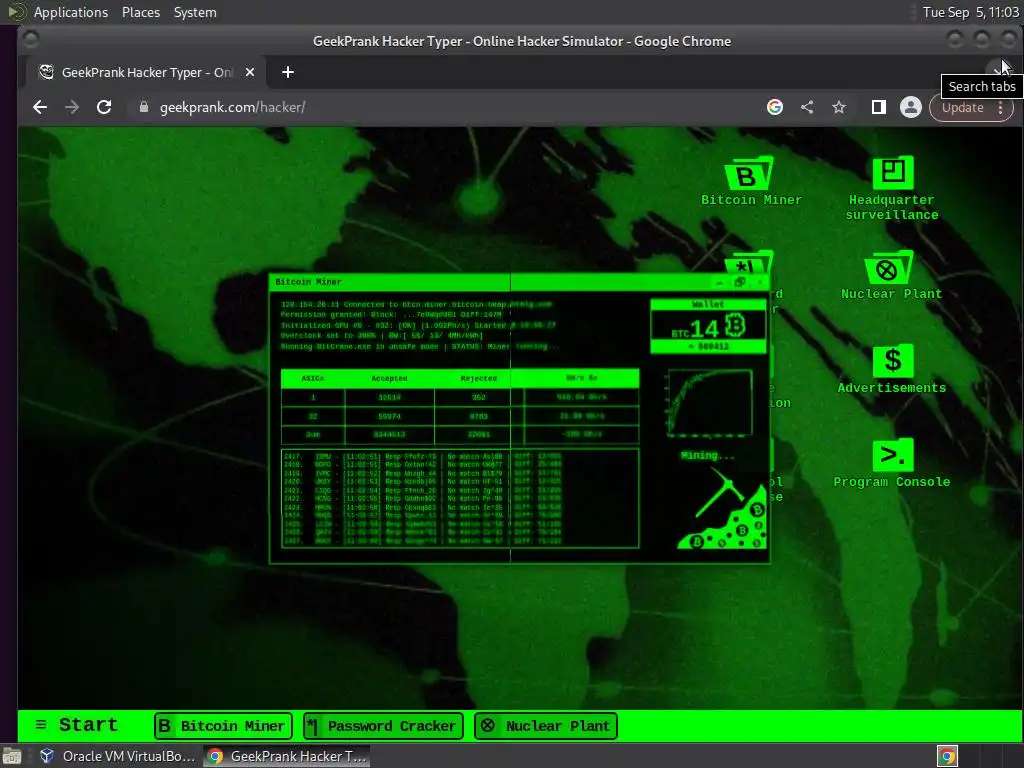Select Bitcoin Miner in the green taskbar
Screen dimensions: 1024x768
[x=223, y=726]
